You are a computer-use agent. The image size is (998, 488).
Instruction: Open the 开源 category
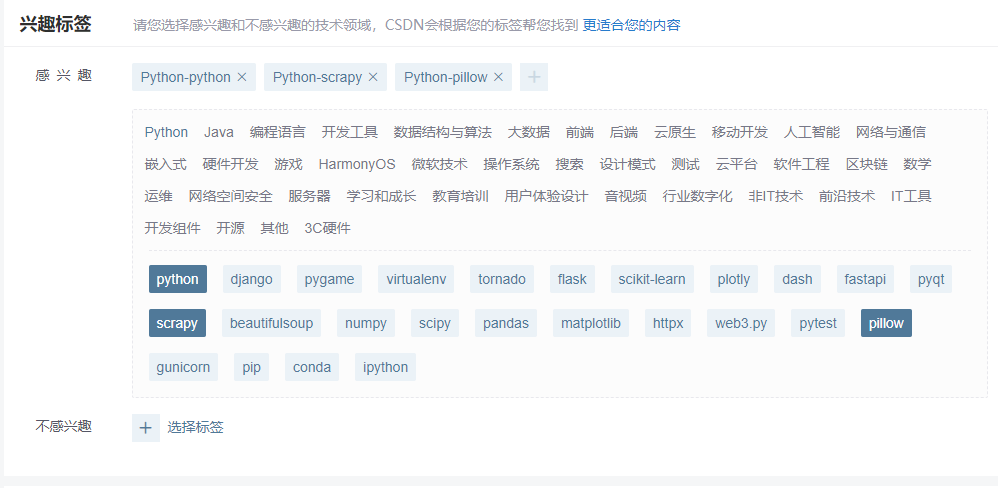(230, 228)
